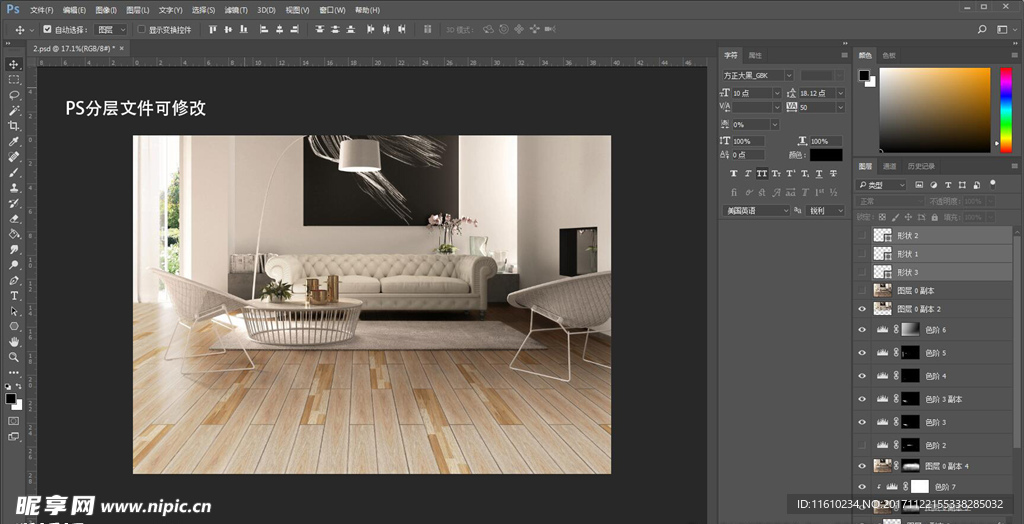This screenshot has height=524, width=1024.
Task: Select the Brush tool
Action: [14, 172]
